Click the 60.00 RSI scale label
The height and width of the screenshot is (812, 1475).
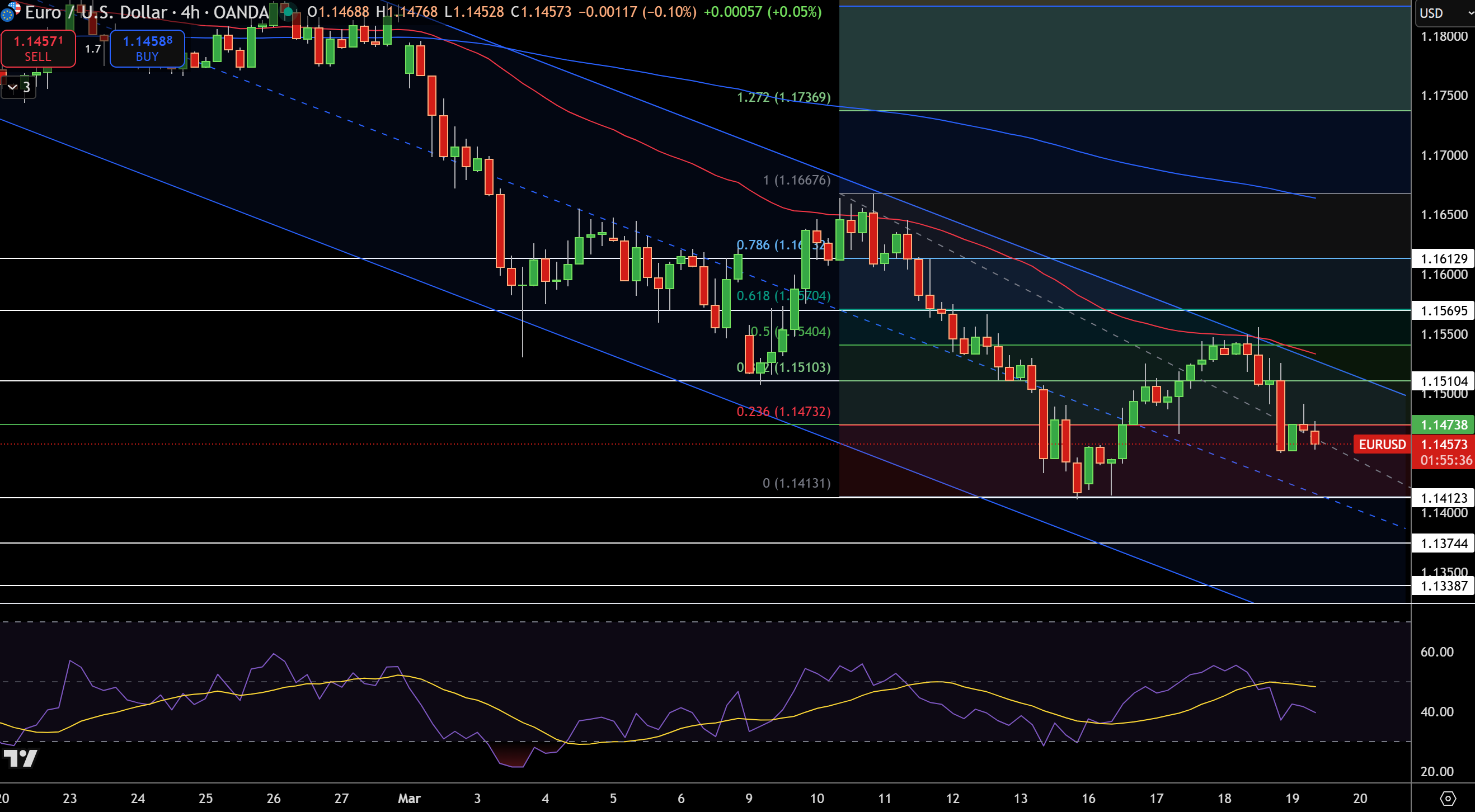[x=1436, y=653]
